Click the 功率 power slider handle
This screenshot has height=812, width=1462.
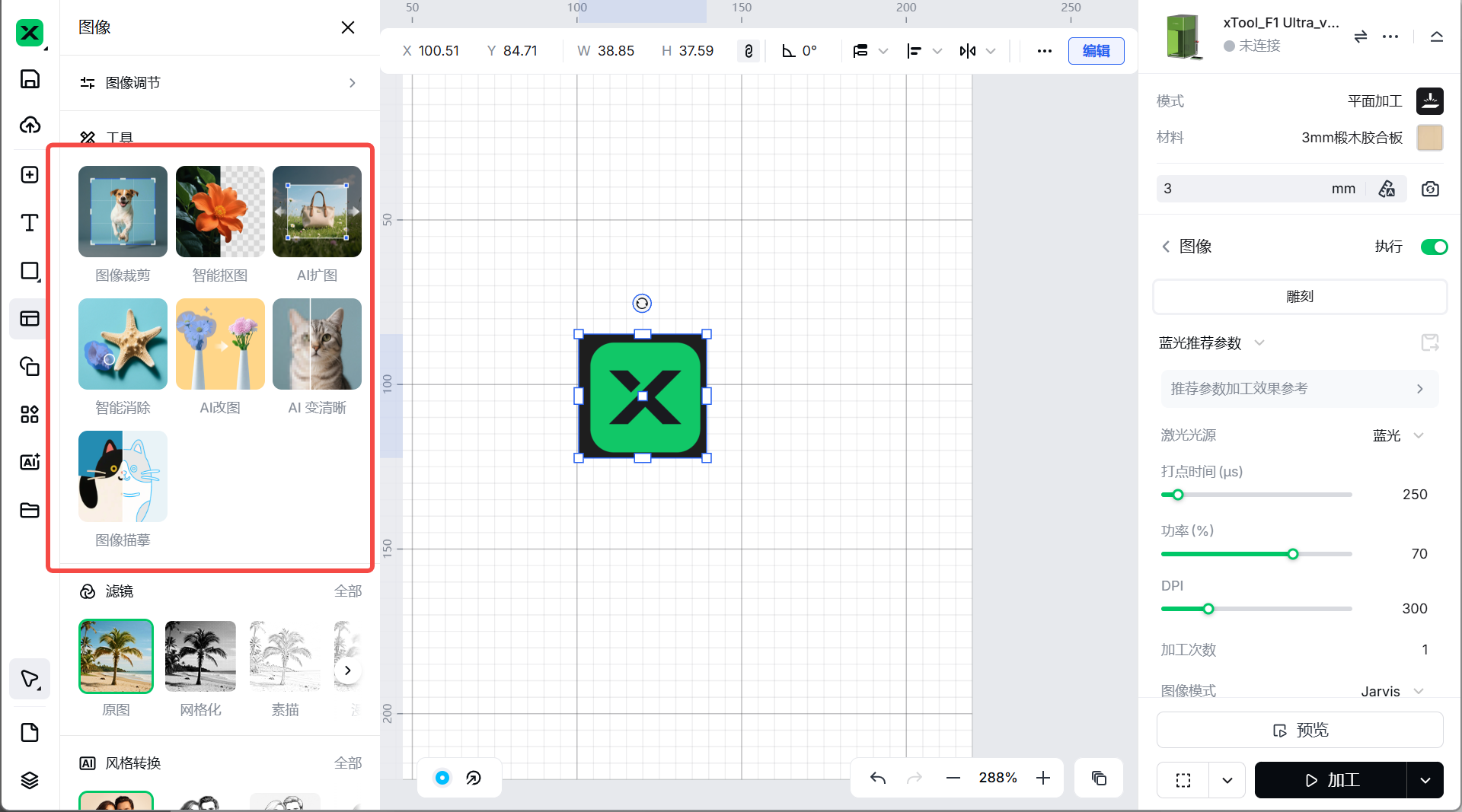1293,554
